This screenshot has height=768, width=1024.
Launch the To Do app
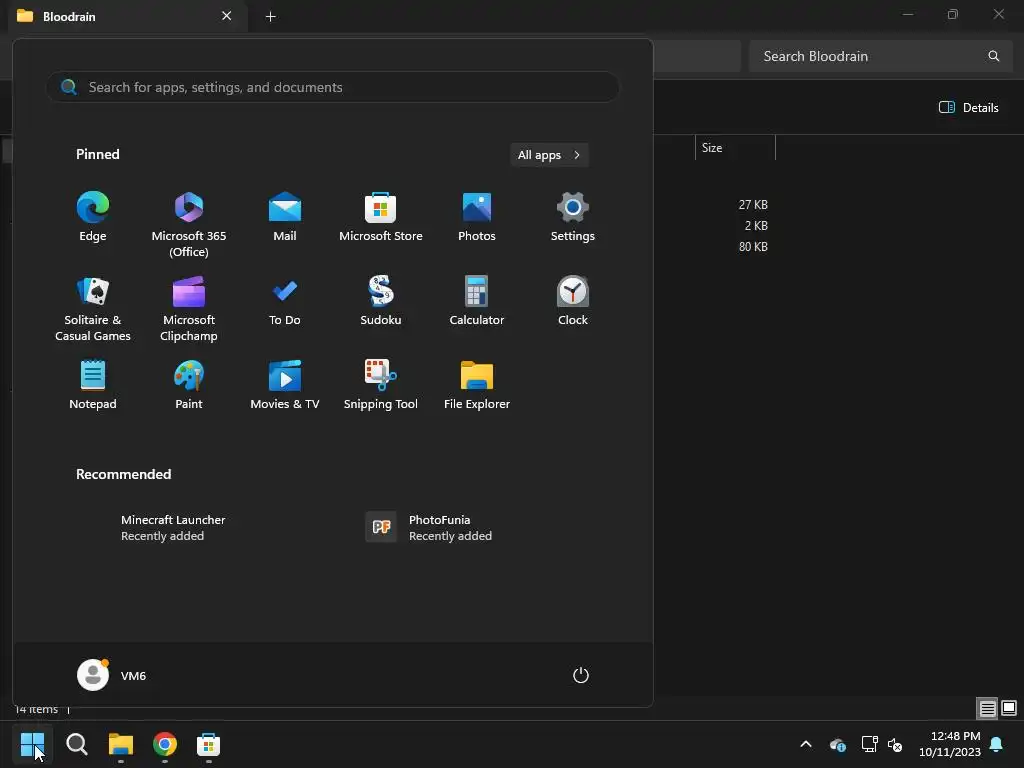(x=285, y=302)
